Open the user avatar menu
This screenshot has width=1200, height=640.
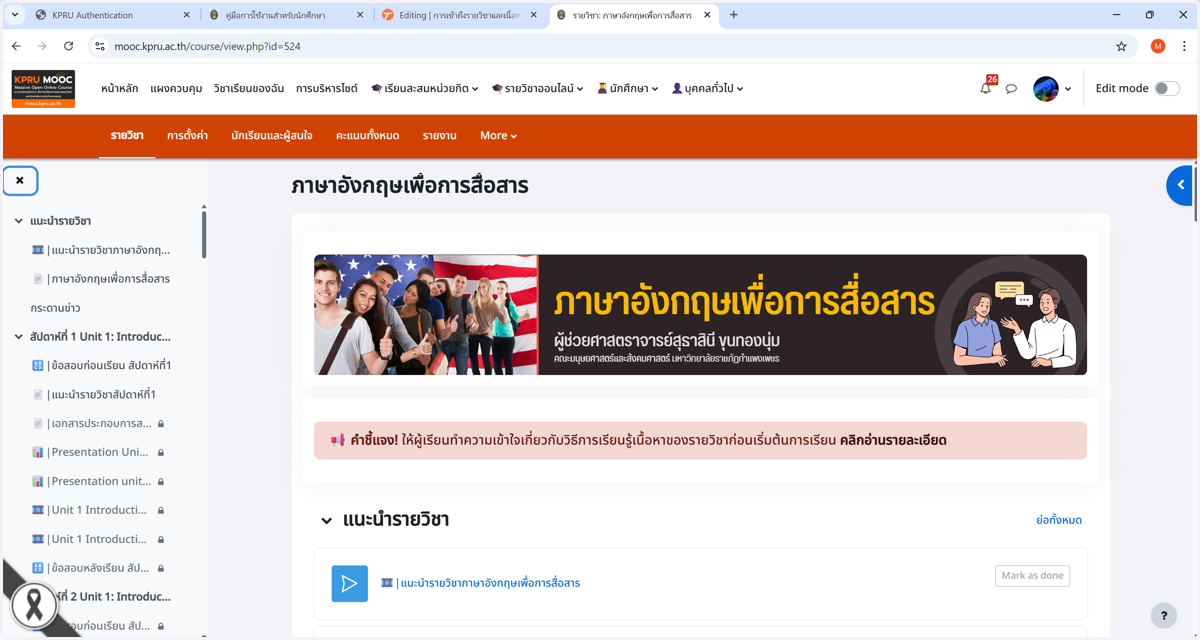click(1052, 89)
